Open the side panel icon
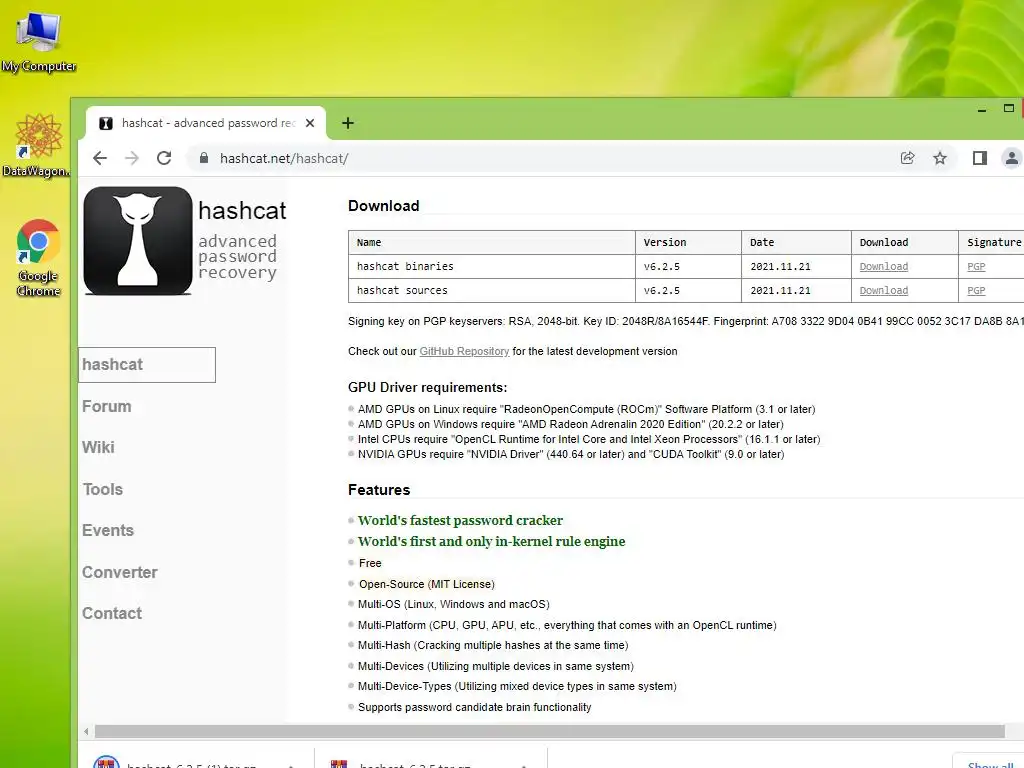This screenshot has height=768, width=1024. tap(980, 158)
